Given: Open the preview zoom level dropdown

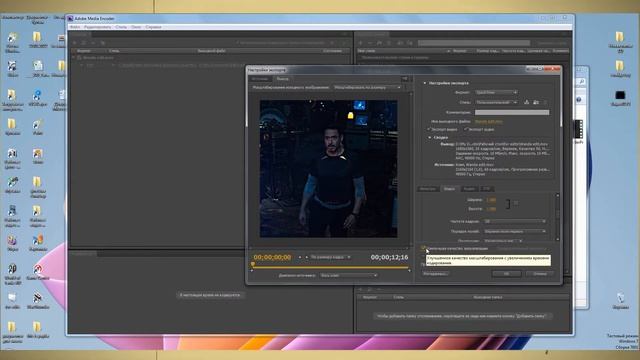Looking at the screenshot, I should (x=331, y=257).
